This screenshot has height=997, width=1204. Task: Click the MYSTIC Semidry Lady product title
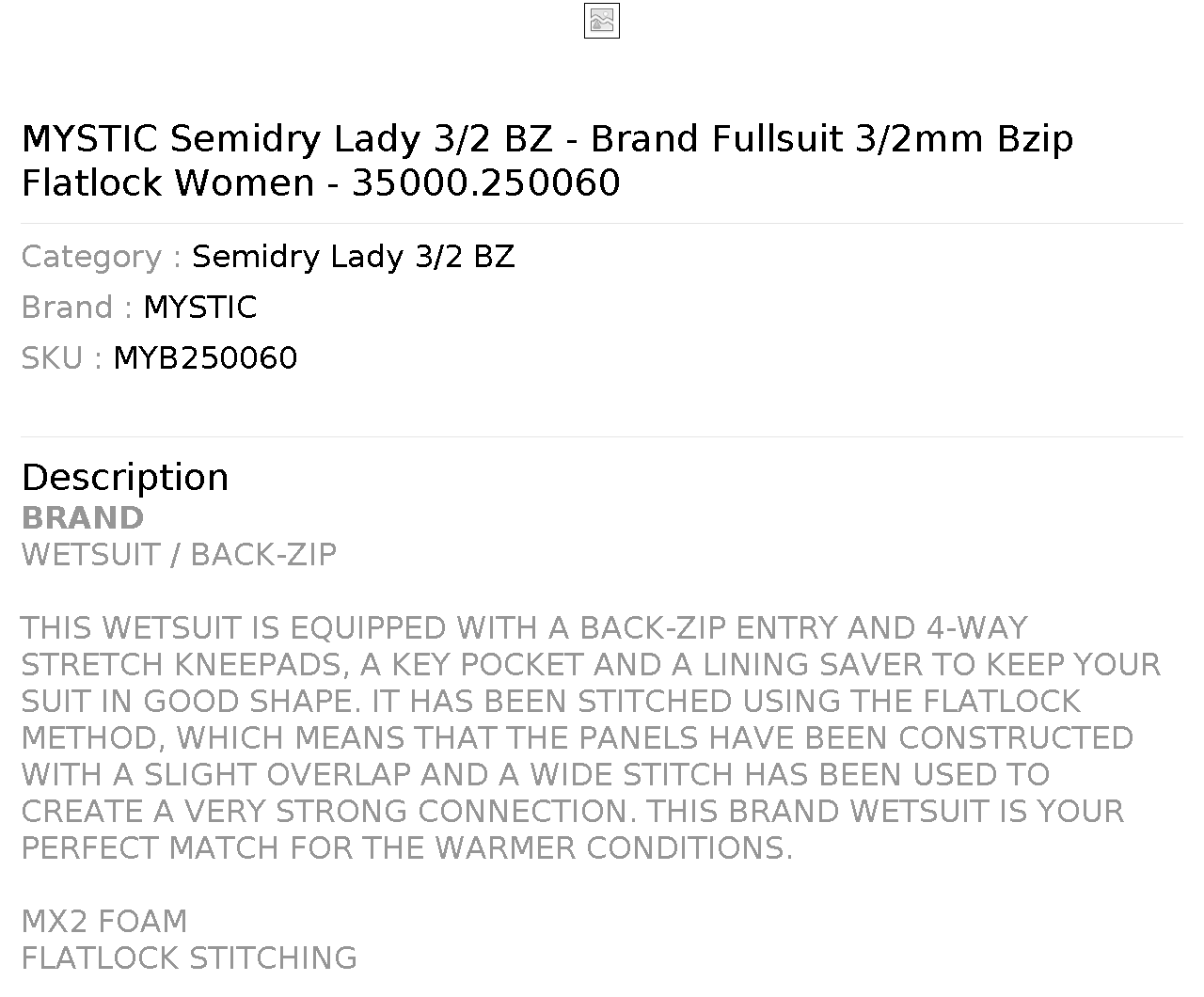click(547, 160)
